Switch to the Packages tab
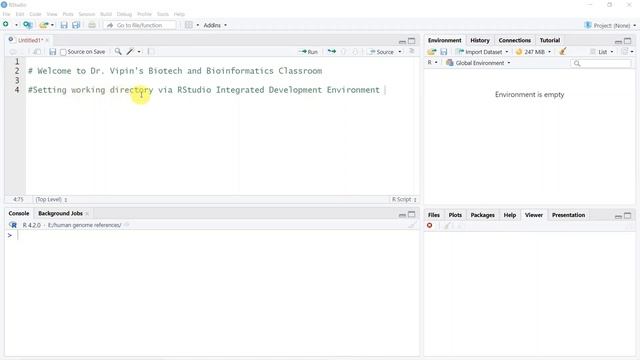Image resolution: width=640 pixels, height=360 pixels. point(482,215)
